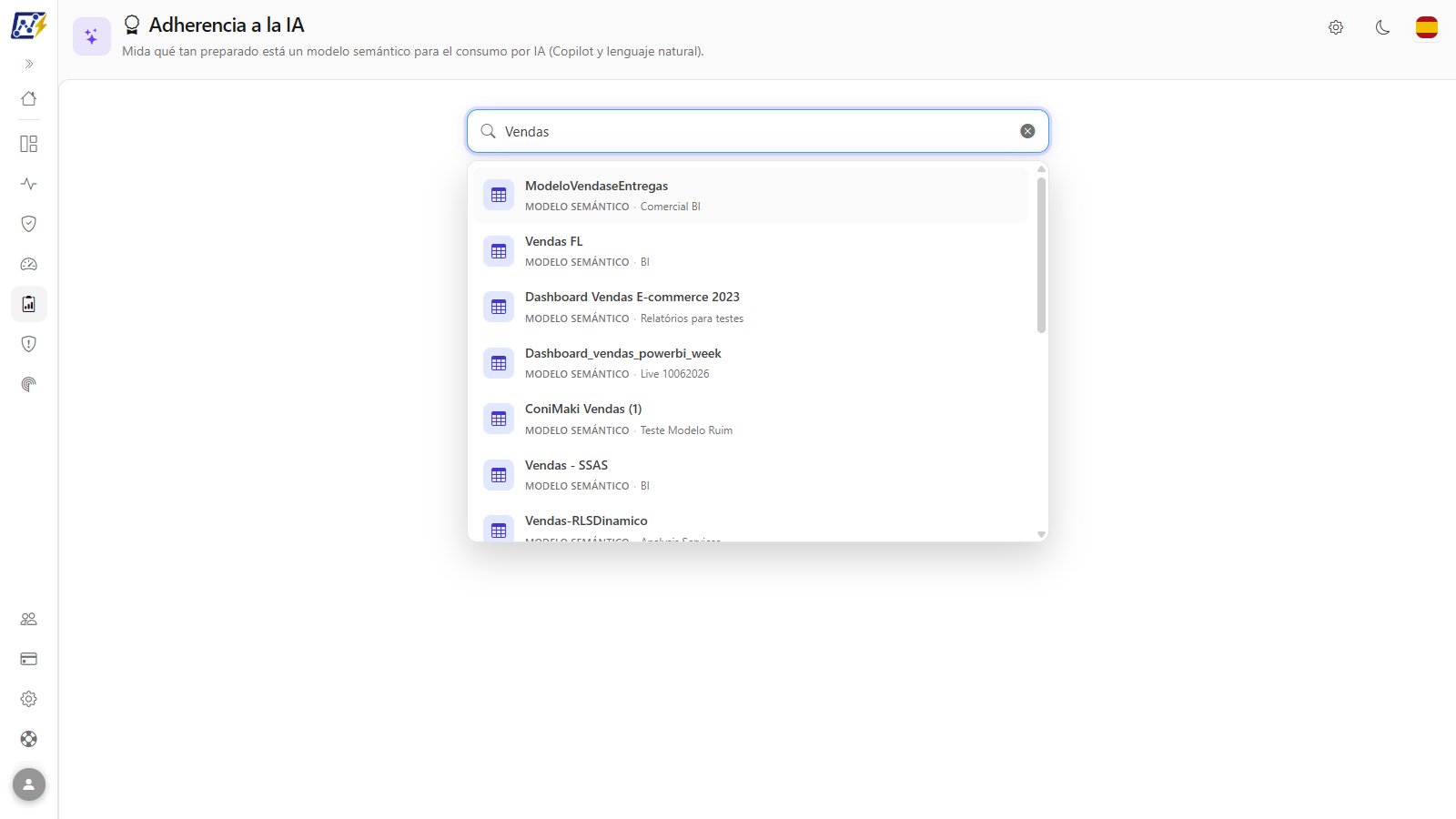Click table icon beside ConiMaki Vendas (1)
Viewport: 1456px width, 819px height.
click(499, 419)
